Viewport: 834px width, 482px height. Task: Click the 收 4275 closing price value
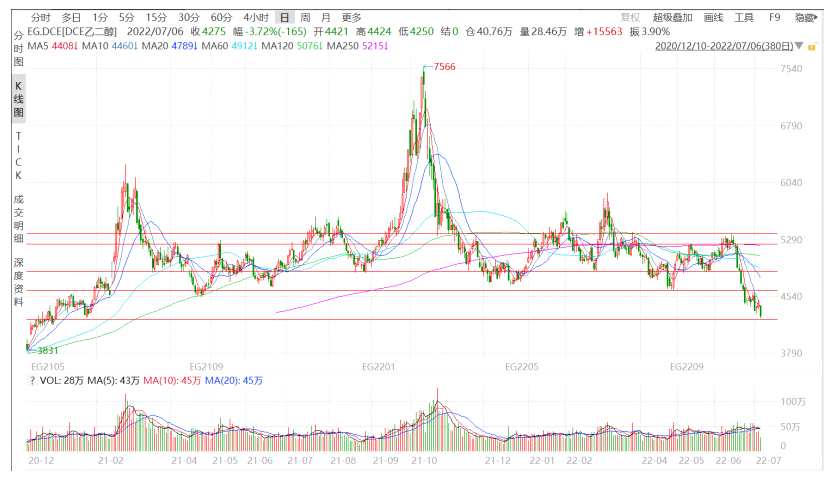click(x=208, y=32)
